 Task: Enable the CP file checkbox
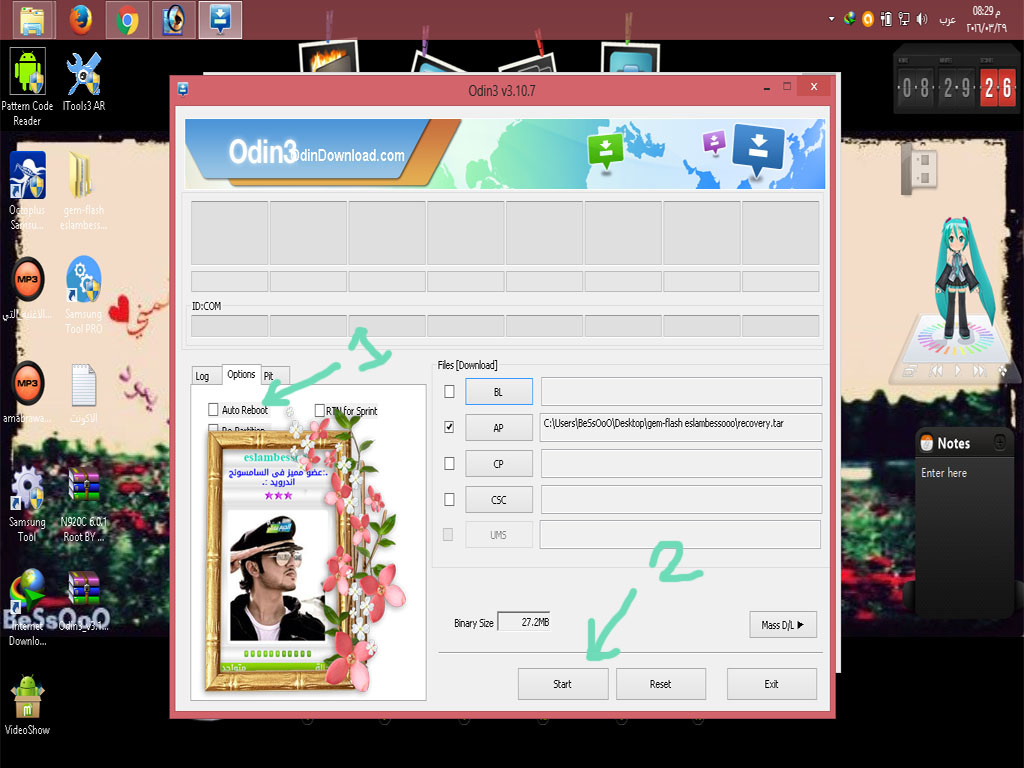[x=449, y=463]
